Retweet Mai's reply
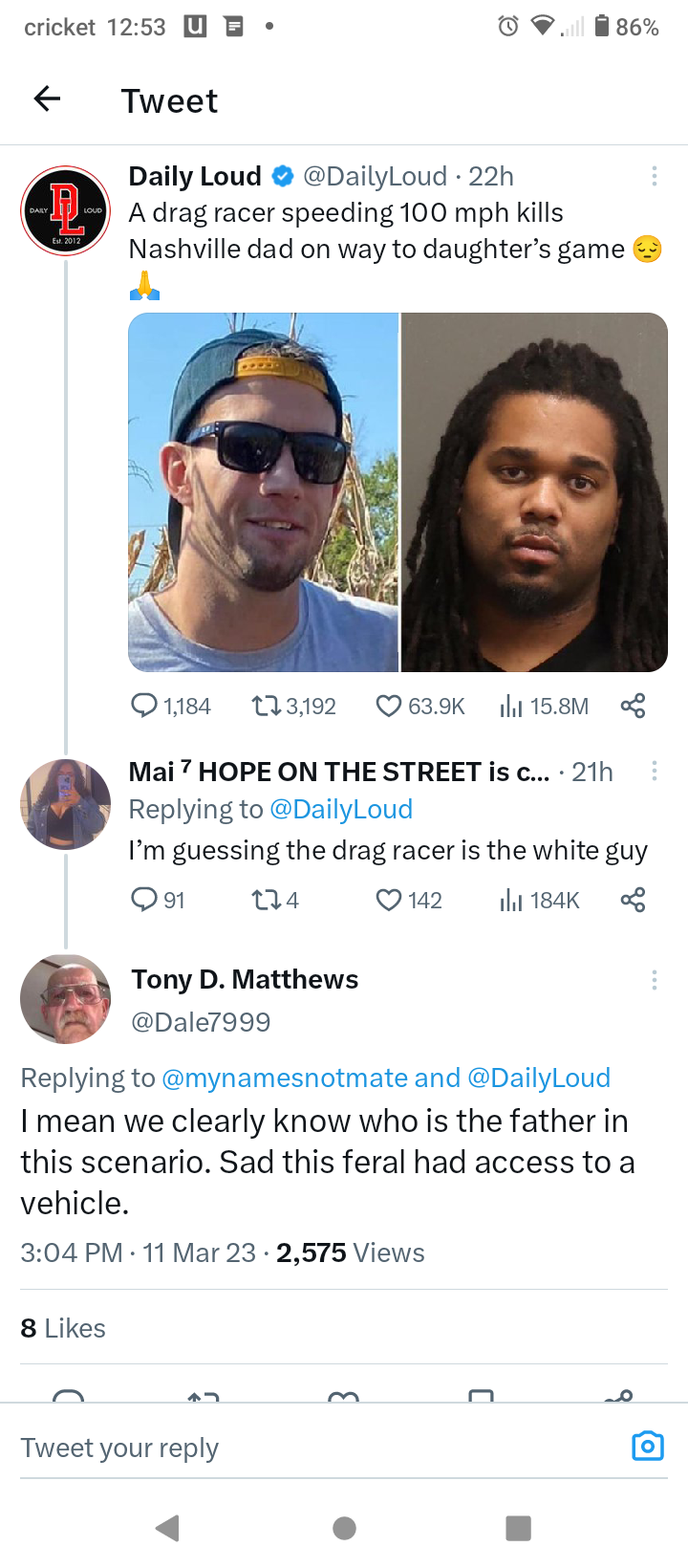The height and width of the screenshot is (1568, 688). tap(263, 900)
